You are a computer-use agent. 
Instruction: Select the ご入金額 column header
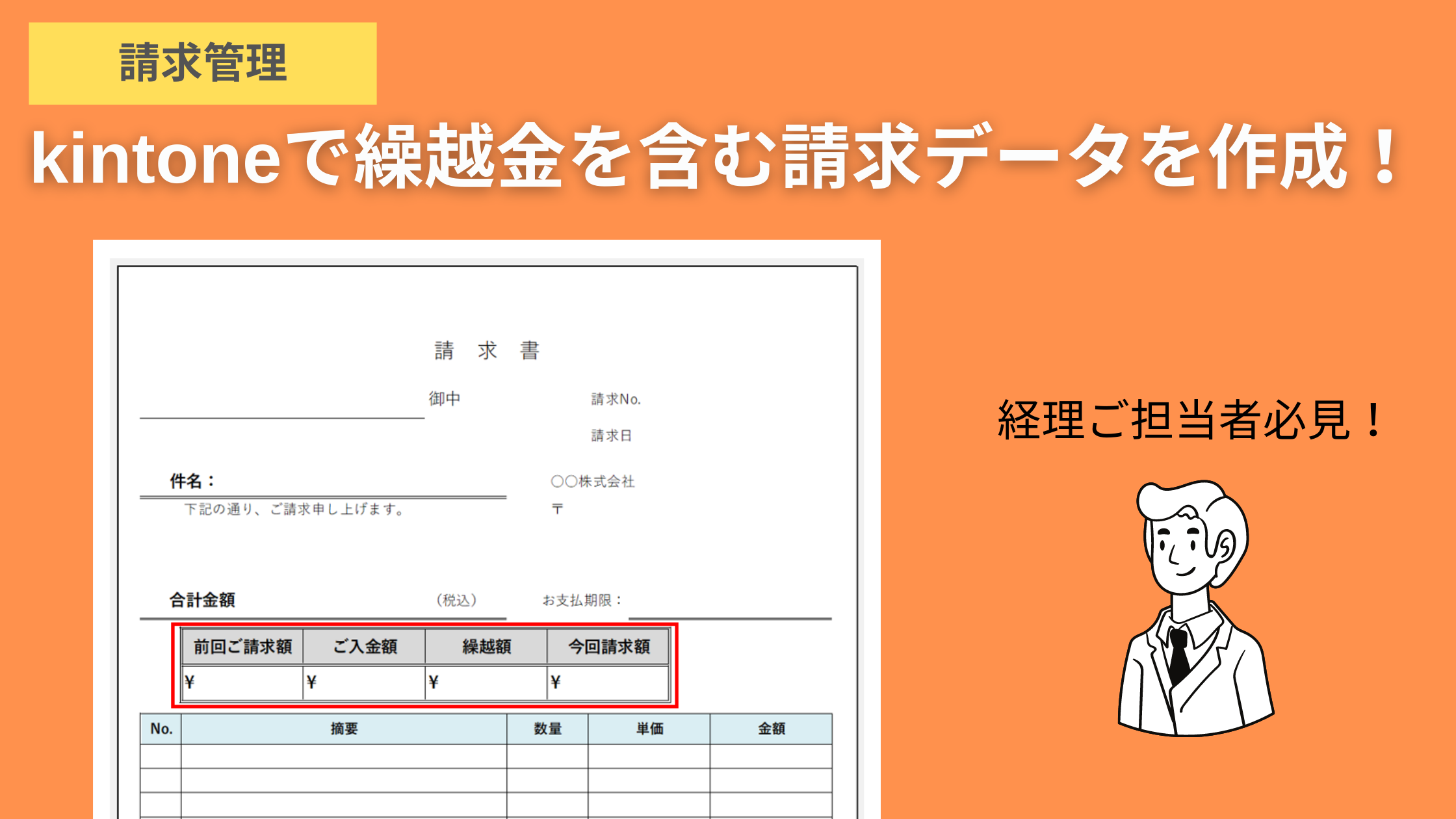coord(365,646)
